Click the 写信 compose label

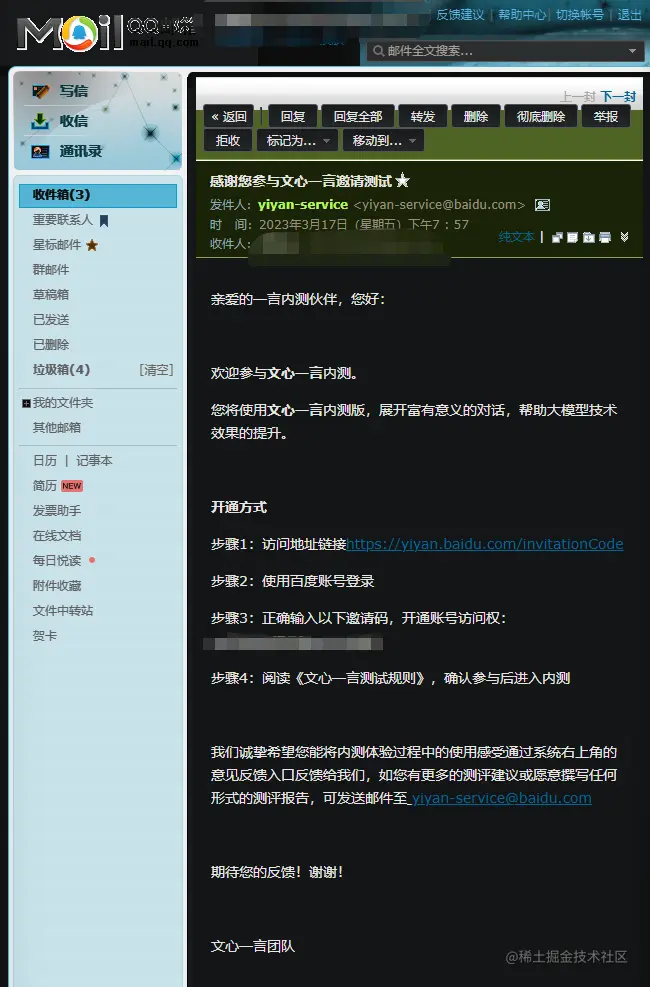(x=74, y=91)
